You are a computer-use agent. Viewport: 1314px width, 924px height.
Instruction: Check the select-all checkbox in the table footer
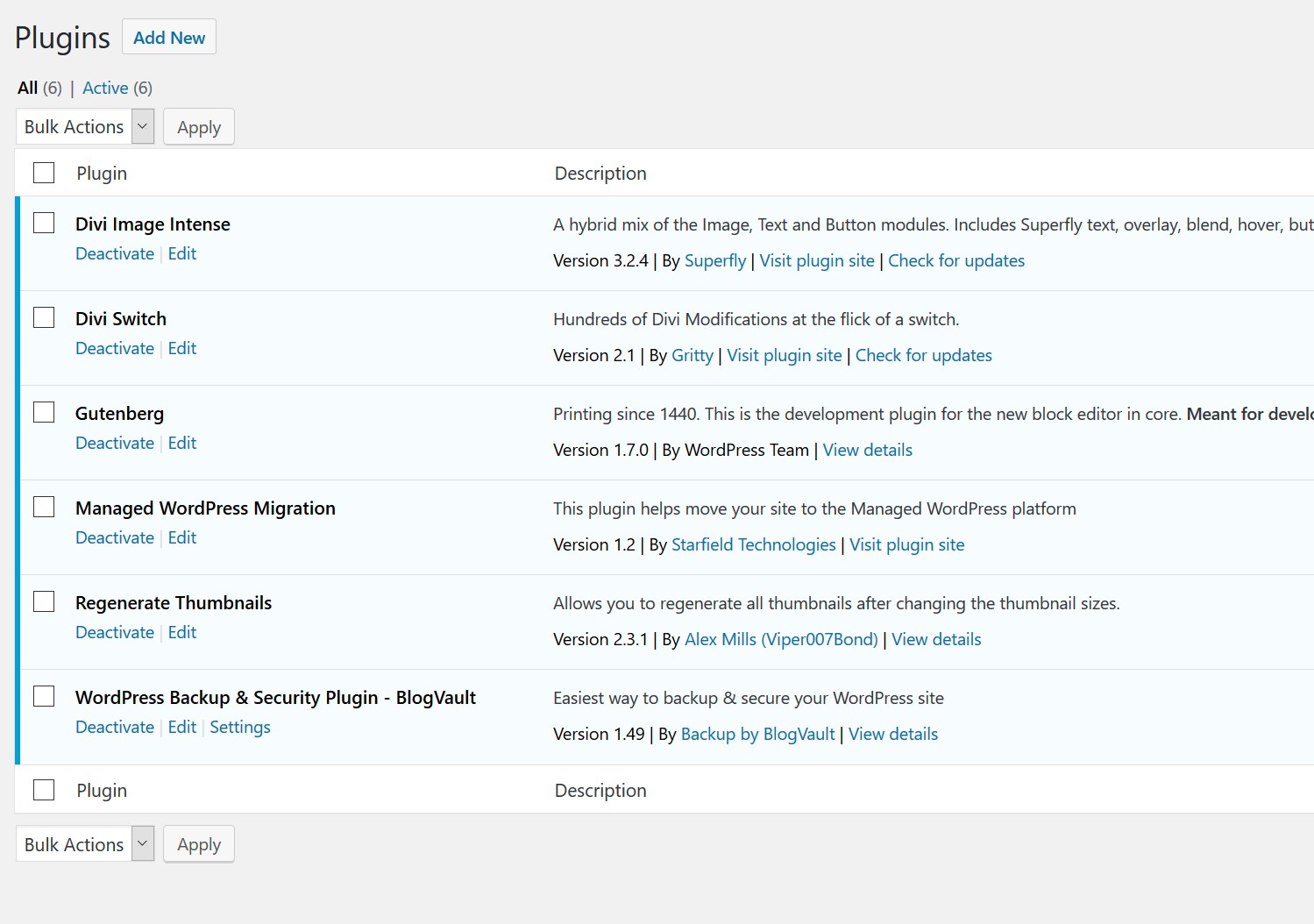pos(44,790)
